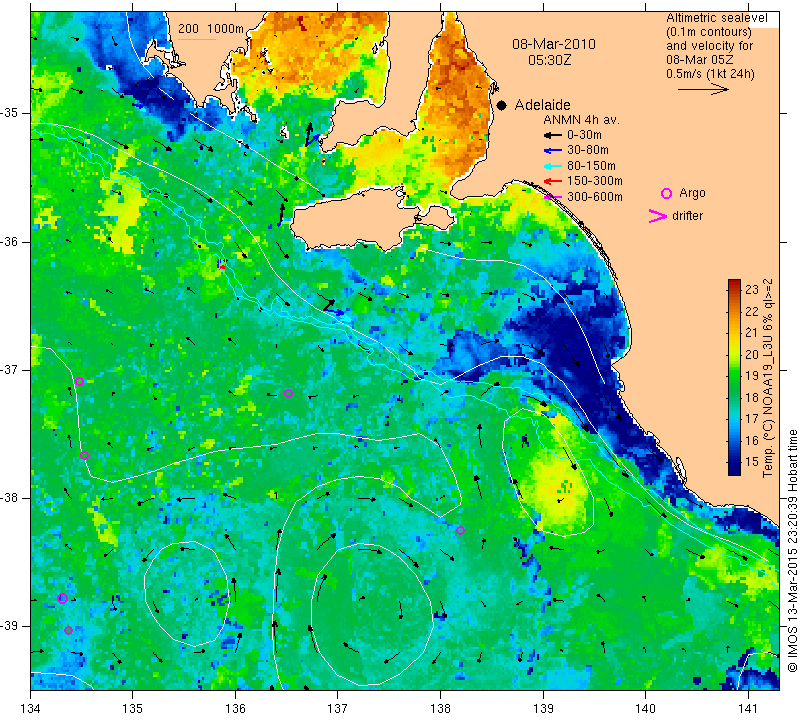Click the black 0-30m legend arrow
The width and height of the screenshot is (800, 720).
click(x=553, y=135)
